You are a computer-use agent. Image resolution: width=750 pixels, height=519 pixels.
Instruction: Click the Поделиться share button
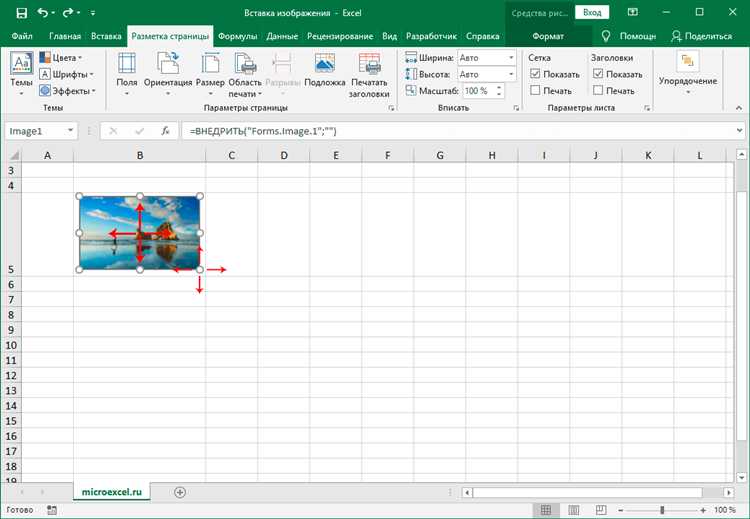pos(701,36)
